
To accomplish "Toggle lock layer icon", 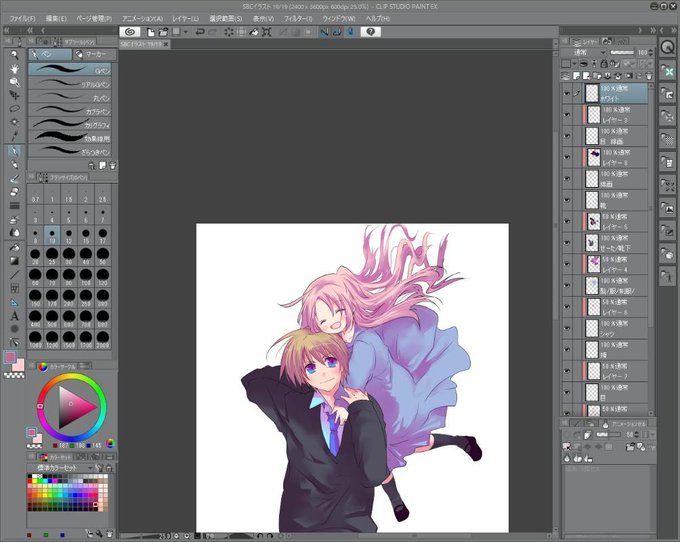I will point(604,64).
